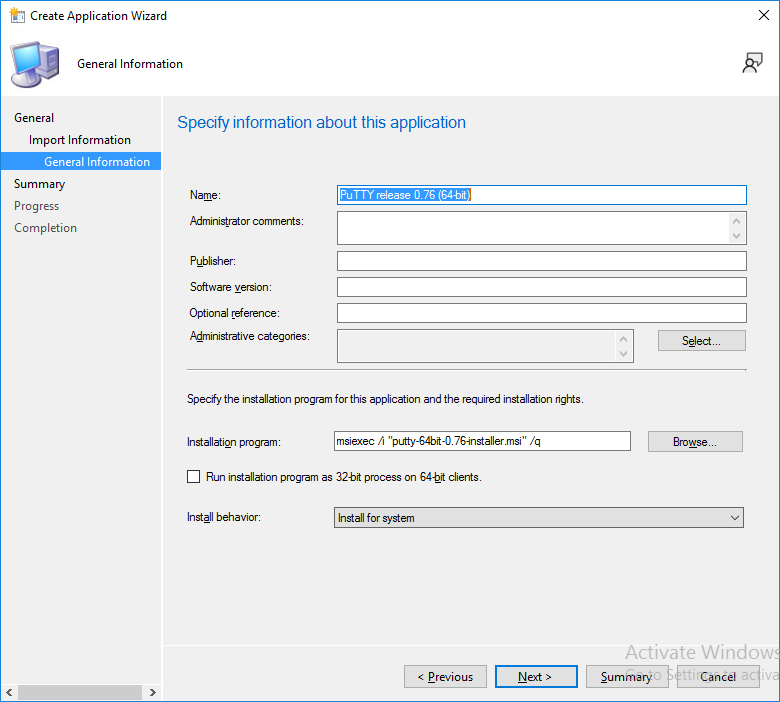Select the General step in sidebar

(x=34, y=118)
